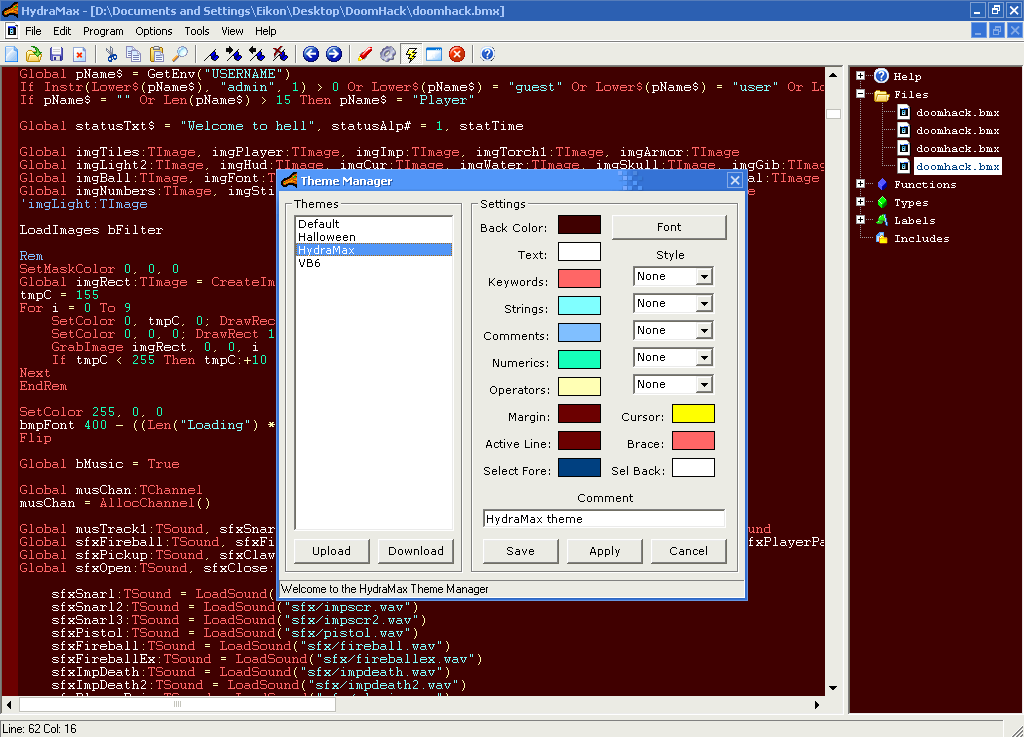
Task: Click the yellow Cursor color swatch
Action: [693, 414]
